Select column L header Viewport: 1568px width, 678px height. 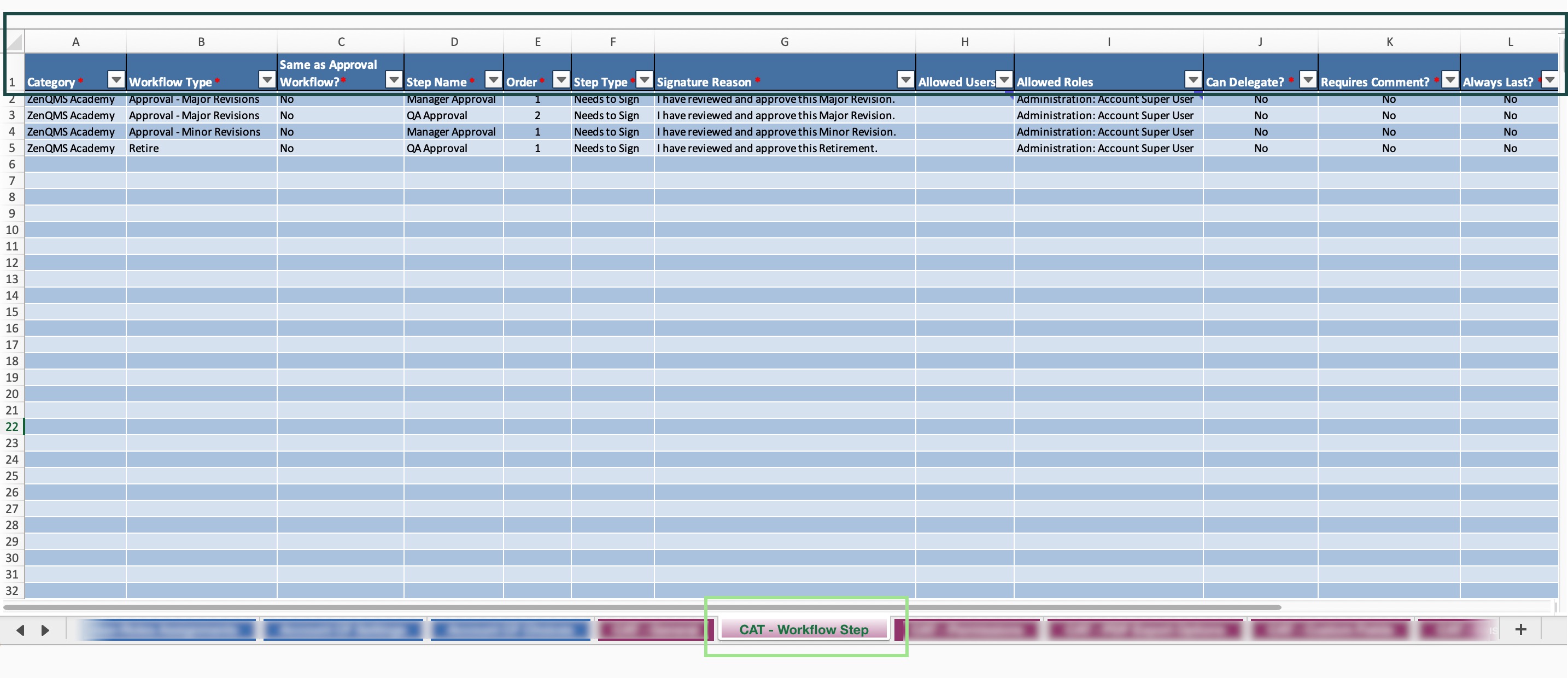pos(1510,42)
